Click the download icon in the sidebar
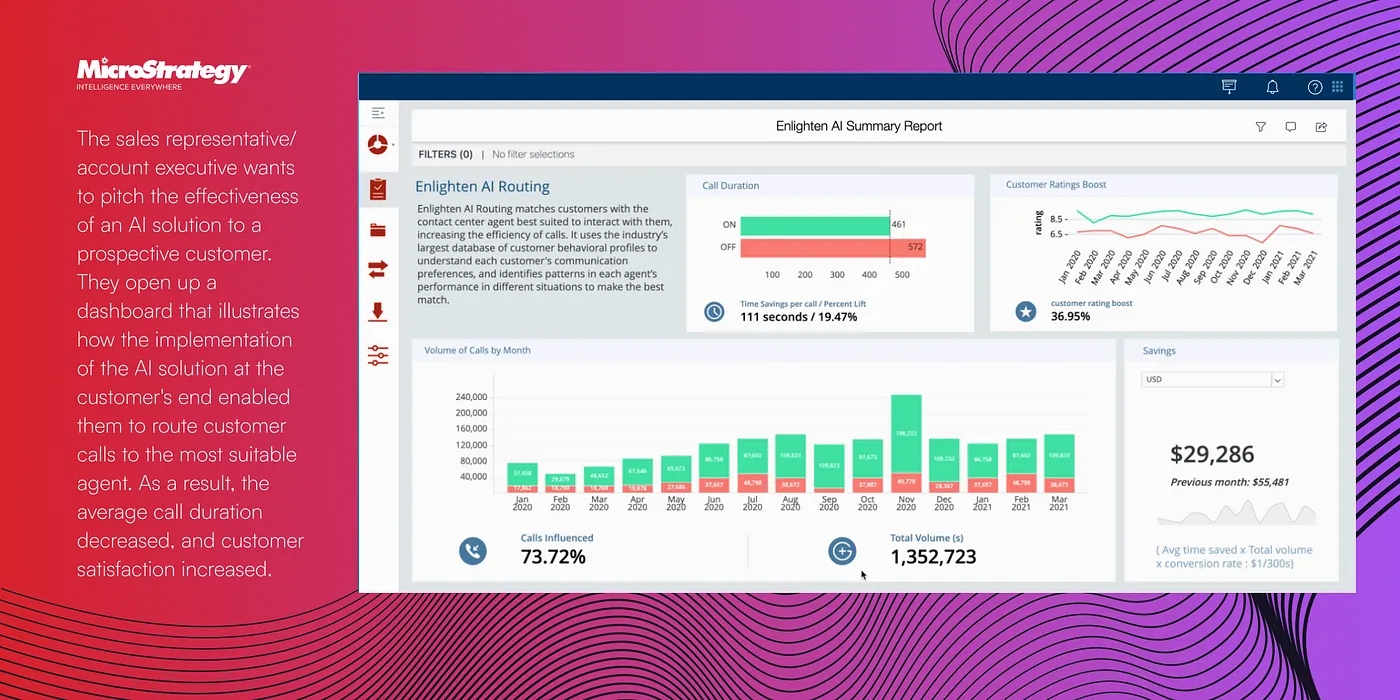 [378, 312]
